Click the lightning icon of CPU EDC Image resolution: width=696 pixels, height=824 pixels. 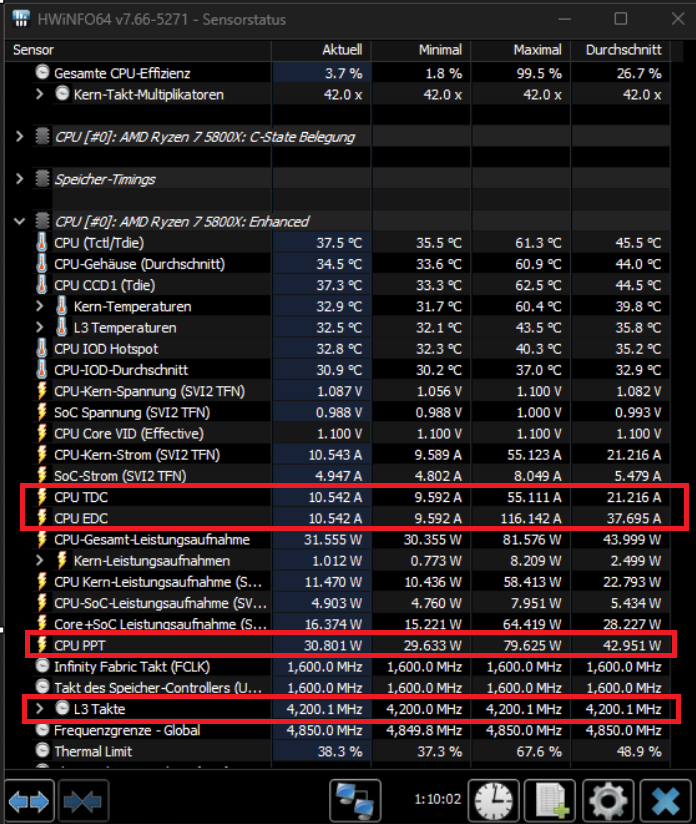(x=42, y=518)
